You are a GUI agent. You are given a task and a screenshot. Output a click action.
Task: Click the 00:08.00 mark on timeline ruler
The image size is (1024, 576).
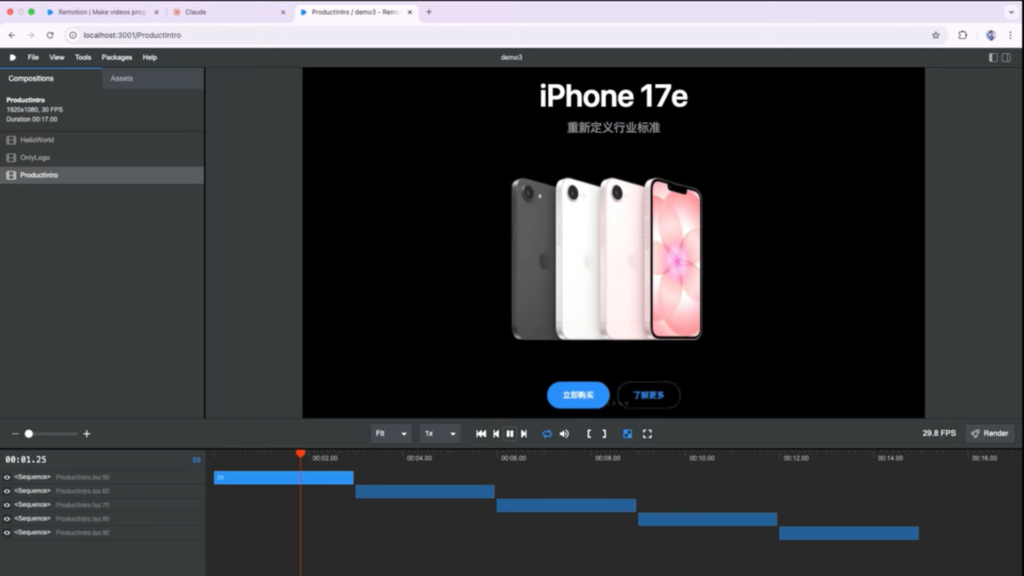pyautogui.click(x=607, y=458)
